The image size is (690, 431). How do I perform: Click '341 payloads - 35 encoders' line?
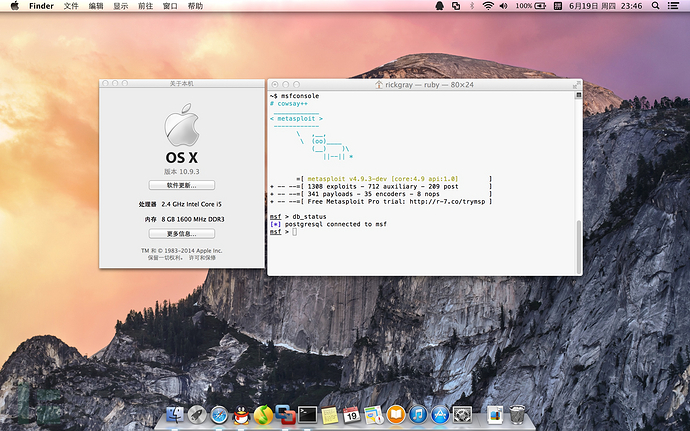[x=373, y=194]
